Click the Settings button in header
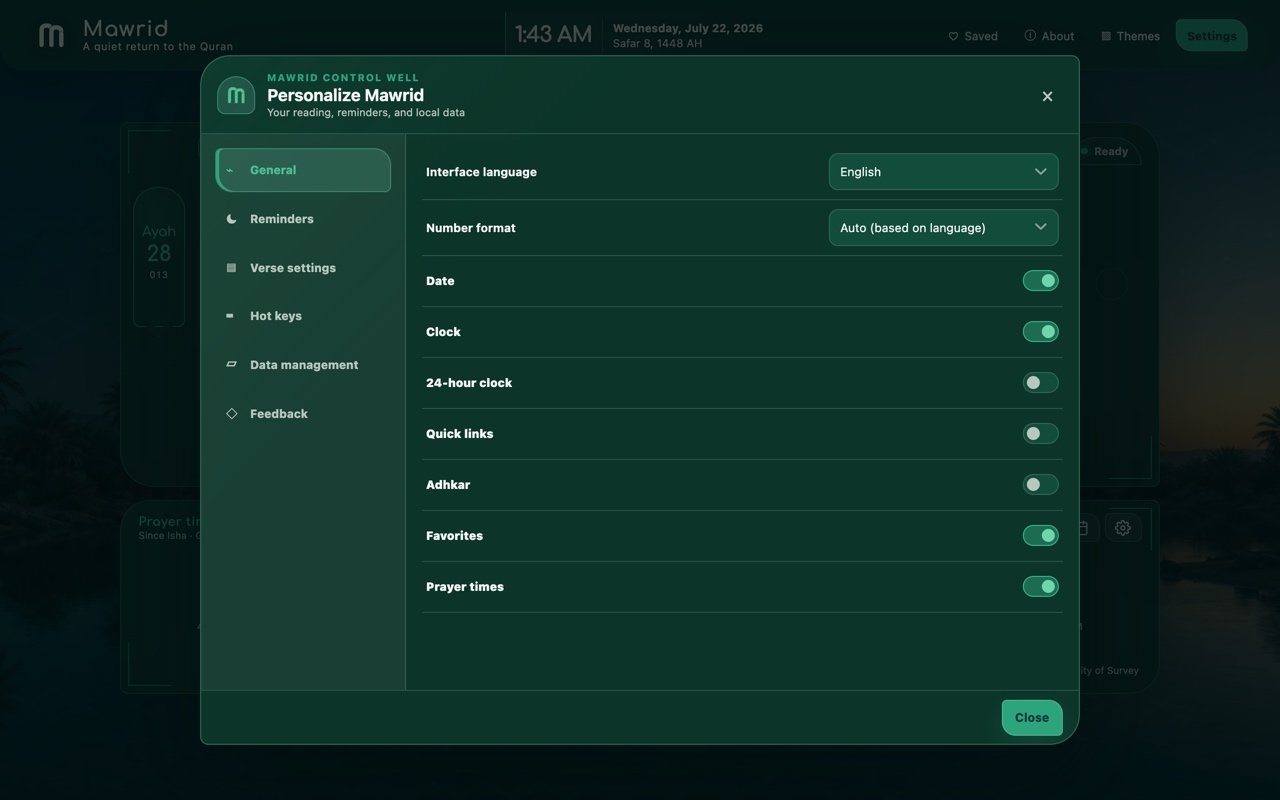The height and width of the screenshot is (800, 1280). coord(1212,36)
